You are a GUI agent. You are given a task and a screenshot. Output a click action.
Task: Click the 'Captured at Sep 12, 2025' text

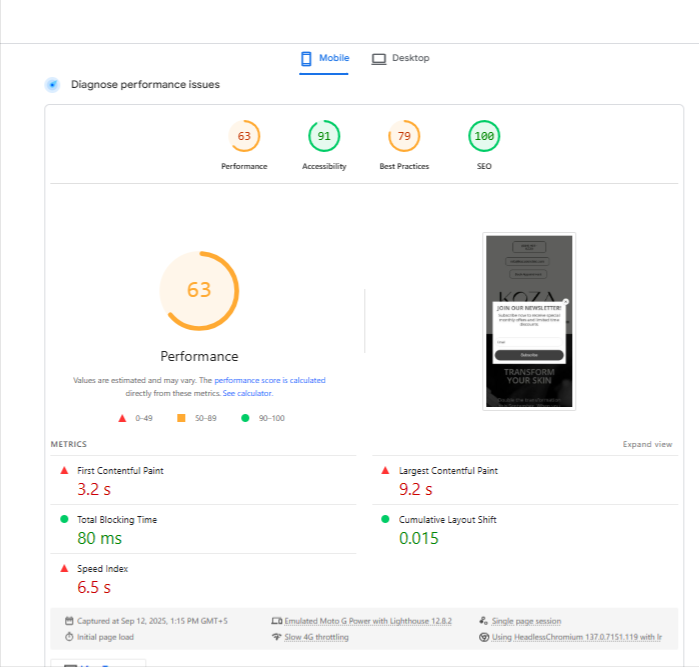tap(152, 621)
